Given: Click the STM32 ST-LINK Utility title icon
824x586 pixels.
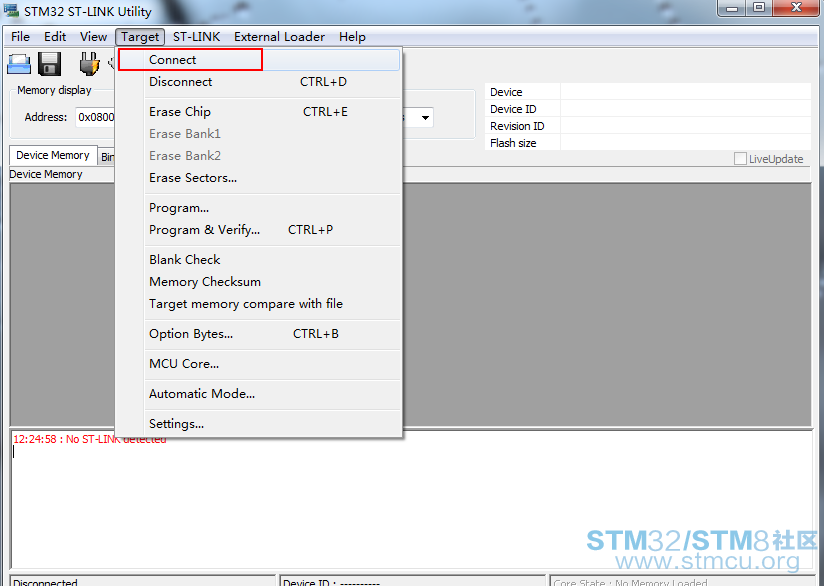Looking at the screenshot, I should (11, 10).
